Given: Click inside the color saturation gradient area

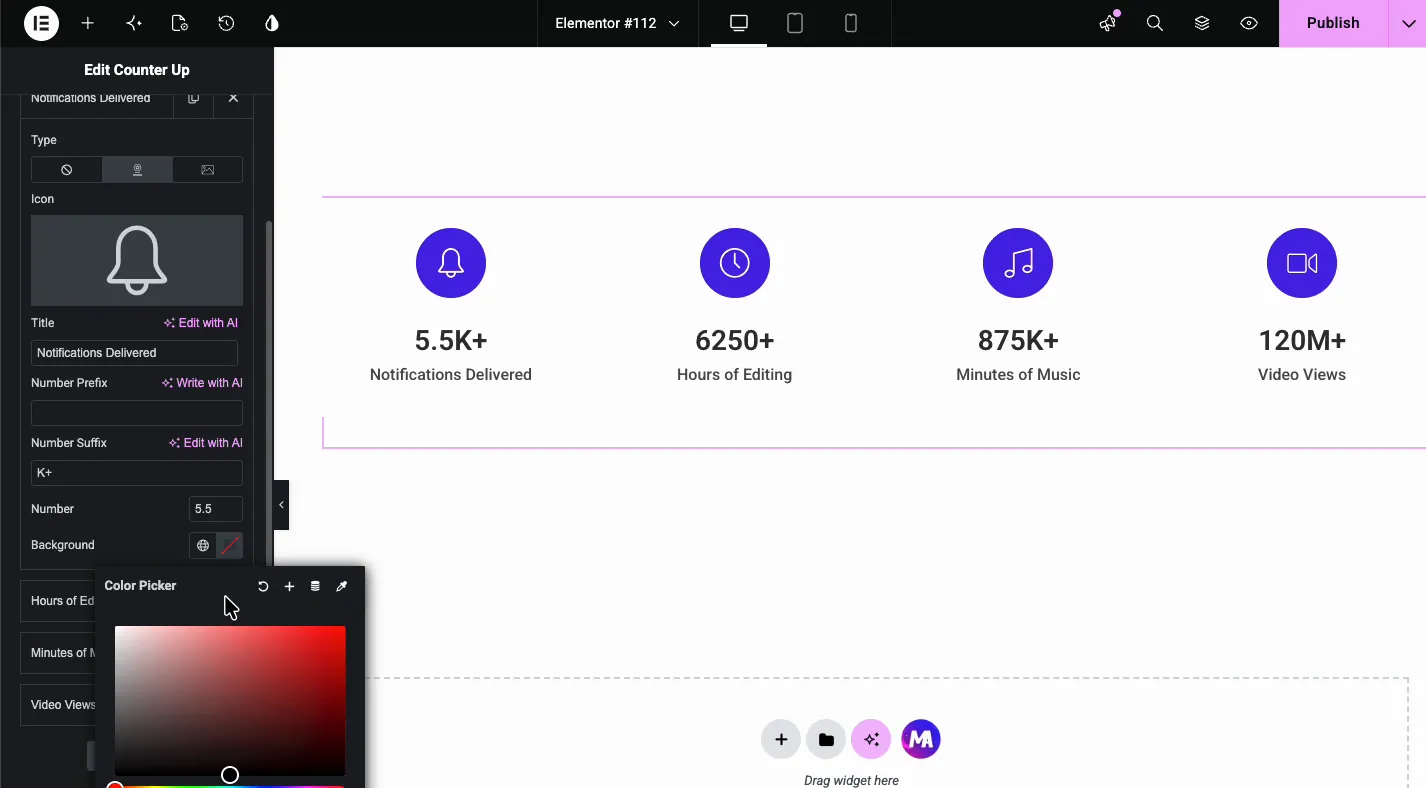Looking at the screenshot, I should pos(230,700).
